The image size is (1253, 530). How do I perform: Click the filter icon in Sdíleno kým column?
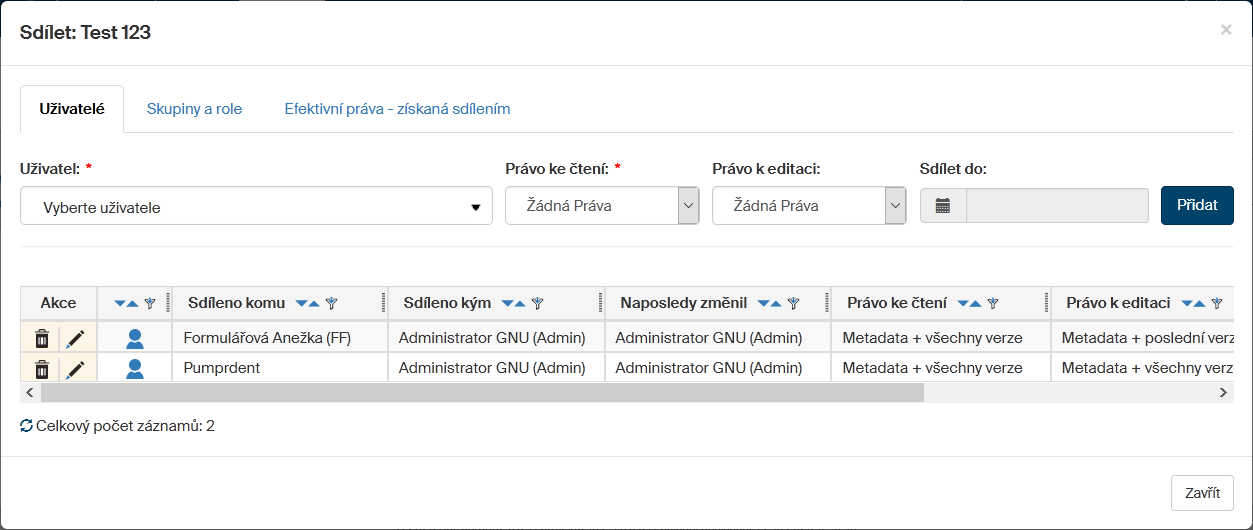[x=537, y=304]
